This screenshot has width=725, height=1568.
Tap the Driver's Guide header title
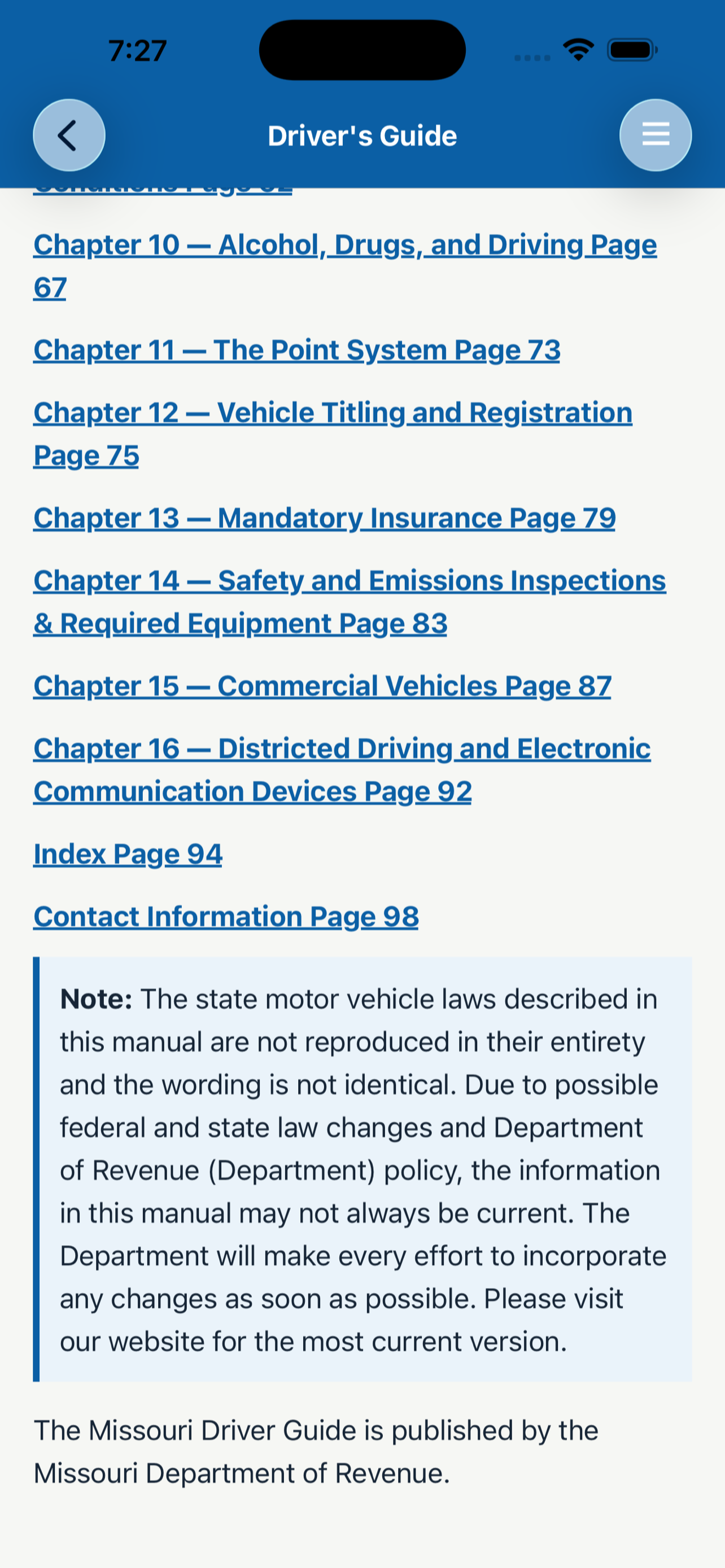pos(362,135)
